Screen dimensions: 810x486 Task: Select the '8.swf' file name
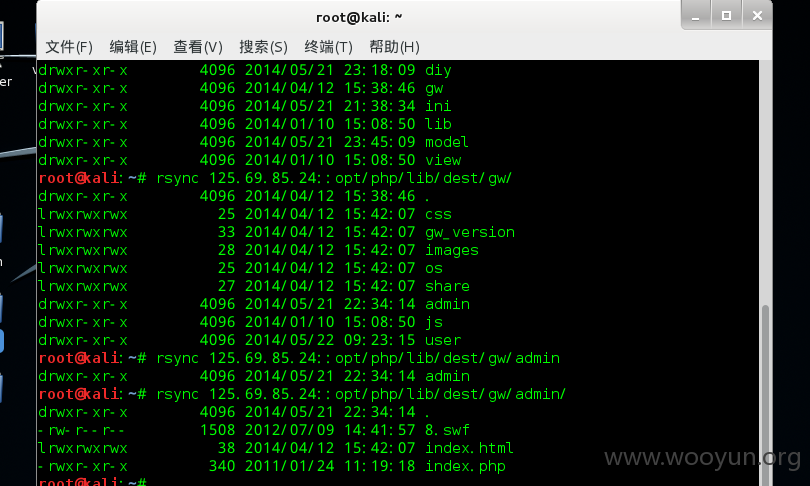tap(447, 430)
